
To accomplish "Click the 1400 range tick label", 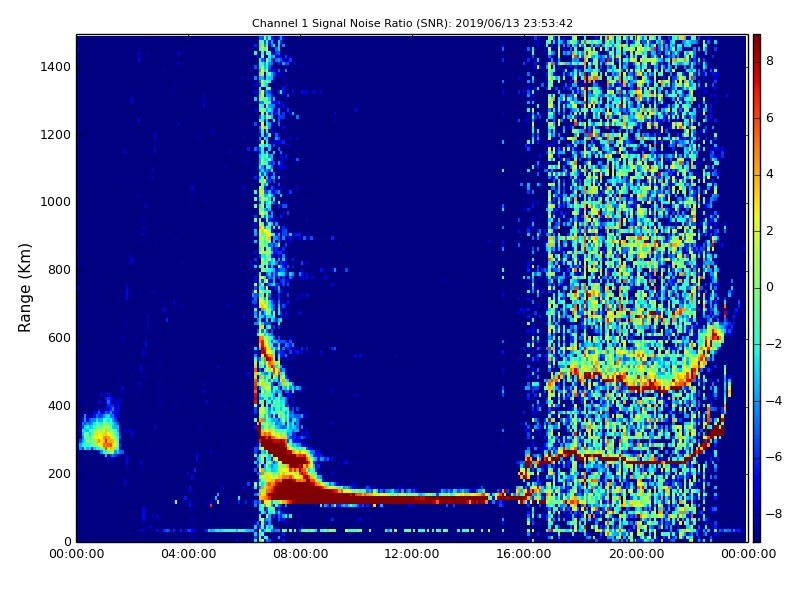I will point(56,67).
